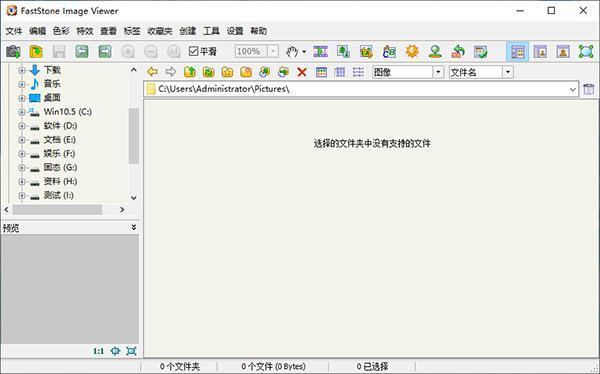Switch to browser thumbnail layout view

click(x=517, y=52)
